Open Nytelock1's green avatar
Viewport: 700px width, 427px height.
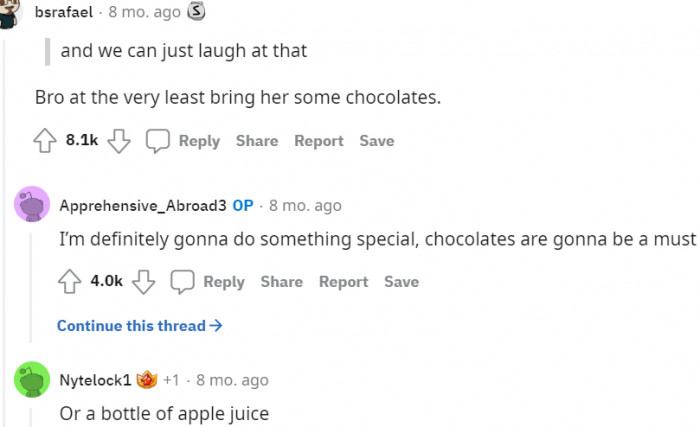33,381
